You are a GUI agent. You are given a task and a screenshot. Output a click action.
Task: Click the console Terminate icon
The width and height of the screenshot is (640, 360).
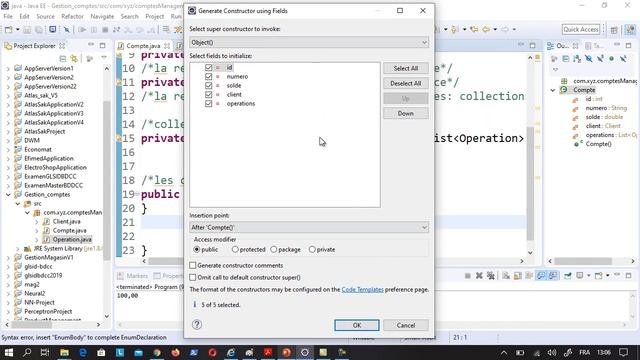(468, 276)
